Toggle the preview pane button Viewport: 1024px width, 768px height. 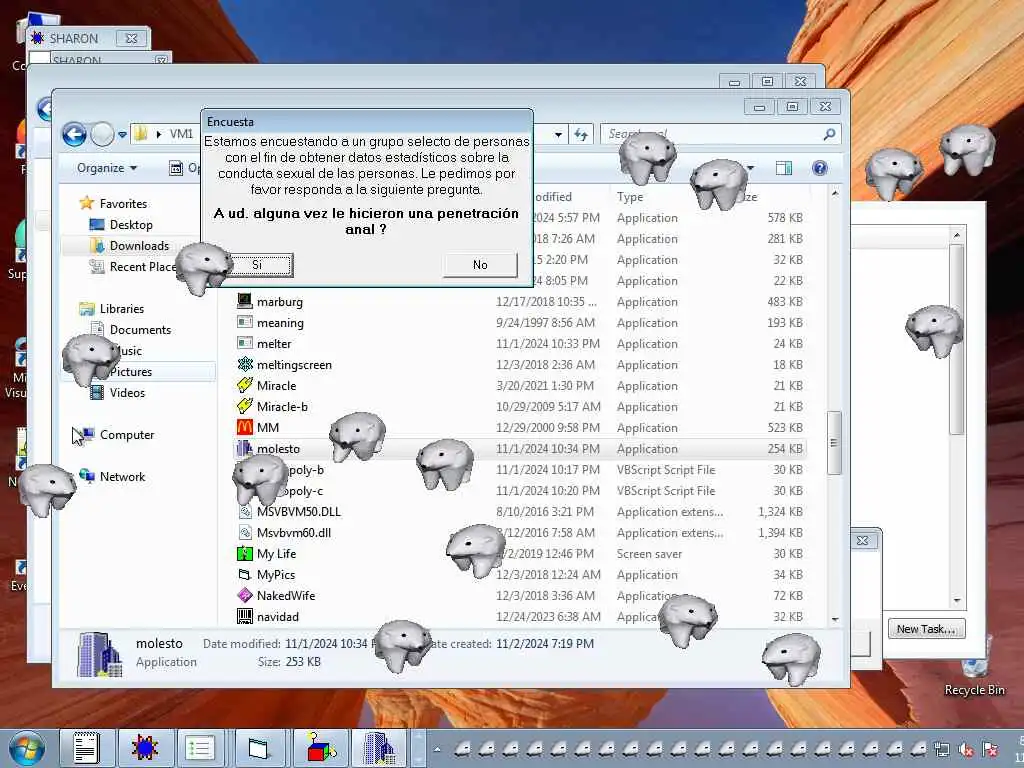pos(784,168)
